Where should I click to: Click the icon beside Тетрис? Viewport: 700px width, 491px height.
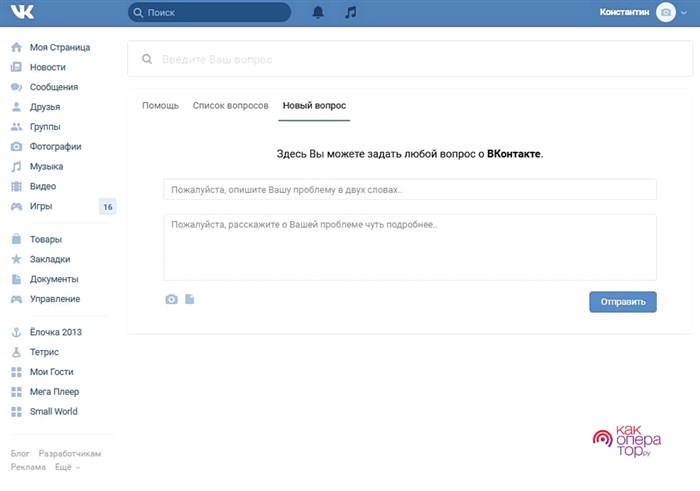17,352
